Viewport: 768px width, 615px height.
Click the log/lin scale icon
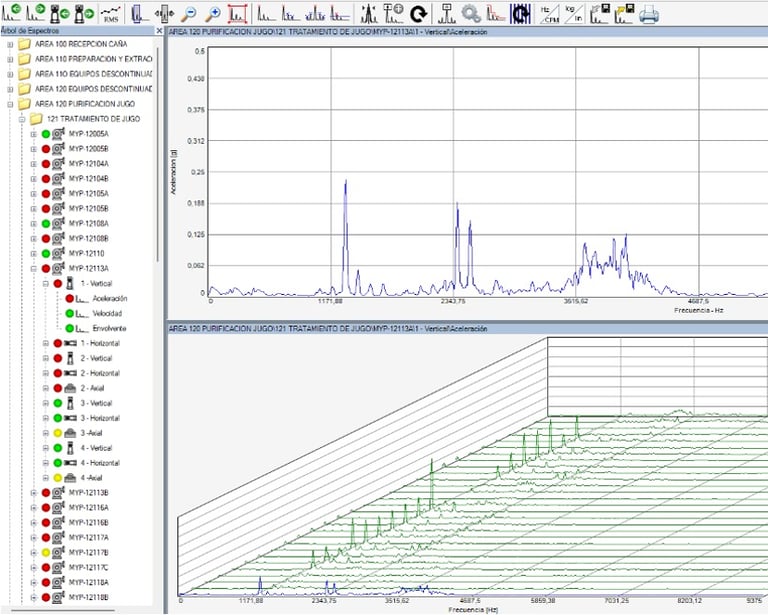[x=572, y=14]
